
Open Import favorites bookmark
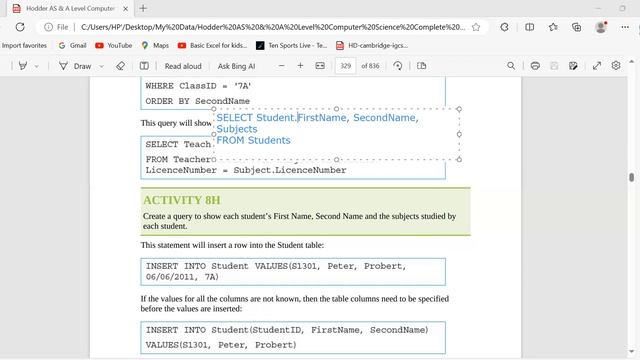pyautogui.click(x=24, y=45)
